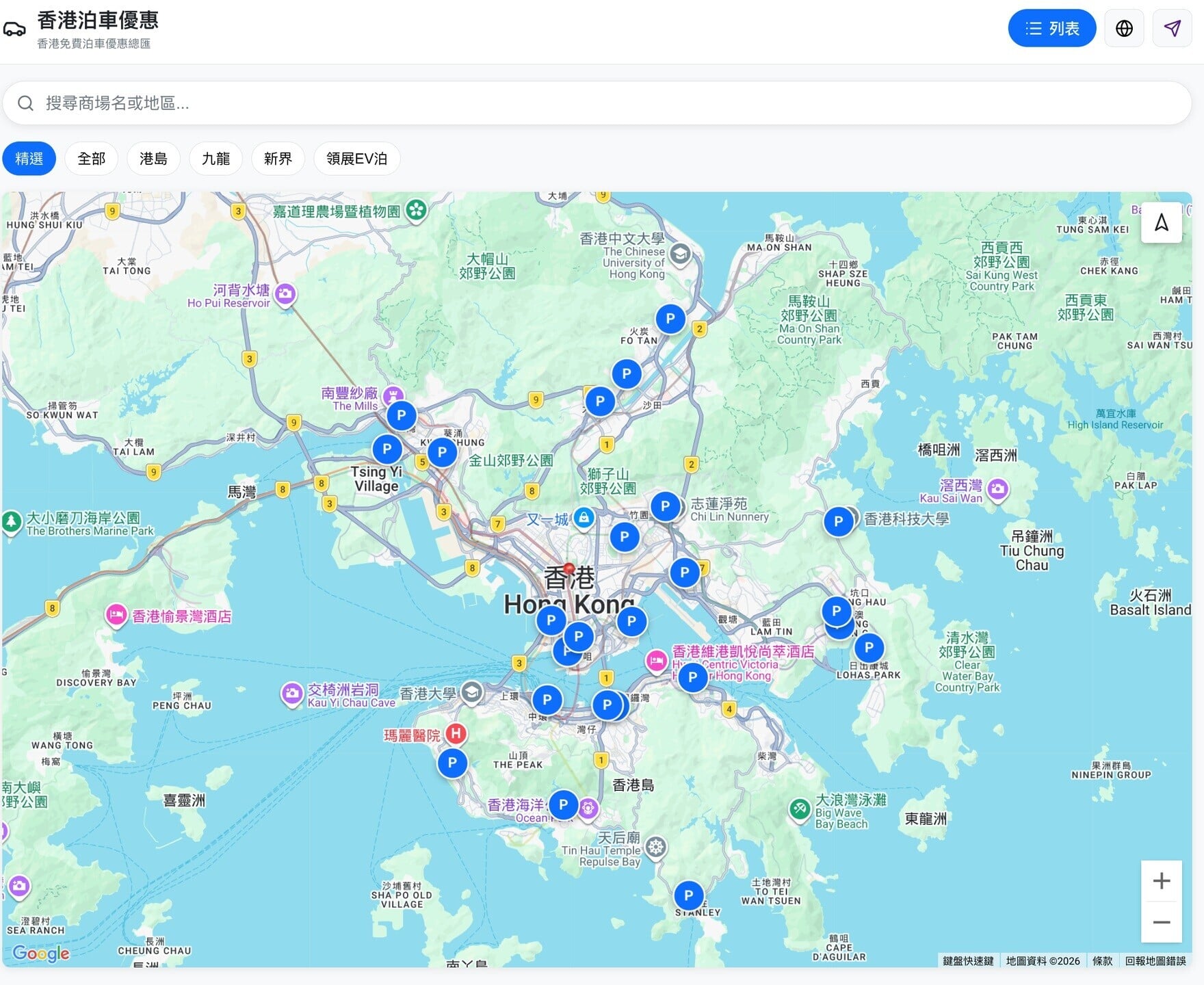
Task: Select the 領展EV泊 filter
Action: click(x=356, y=159)
